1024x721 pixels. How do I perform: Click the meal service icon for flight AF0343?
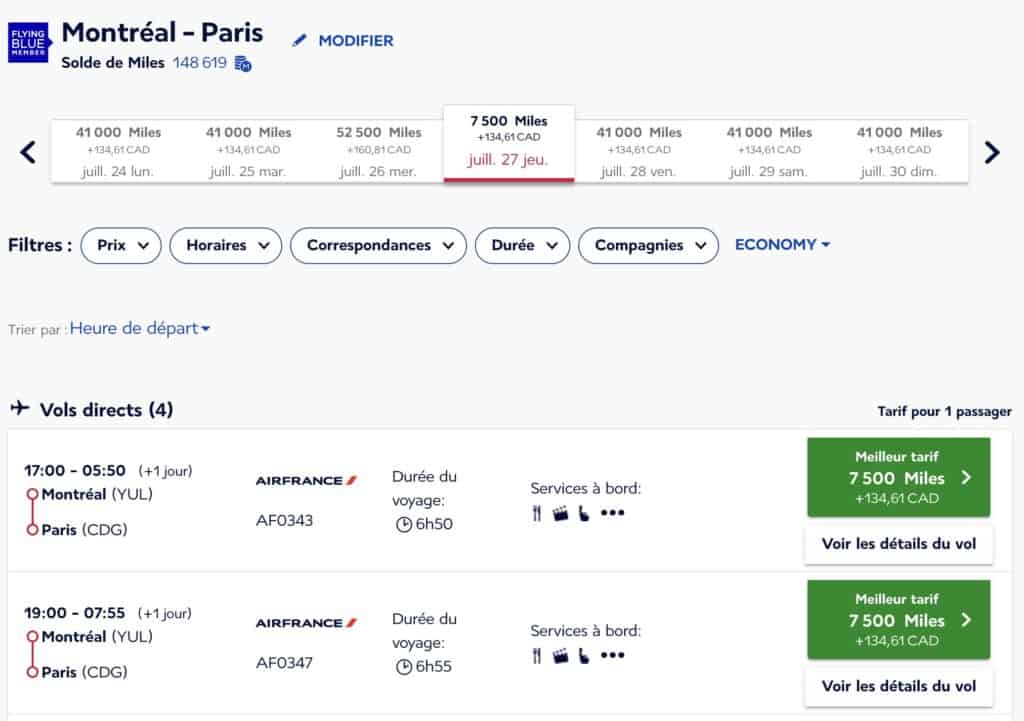[x=536, y=513]
